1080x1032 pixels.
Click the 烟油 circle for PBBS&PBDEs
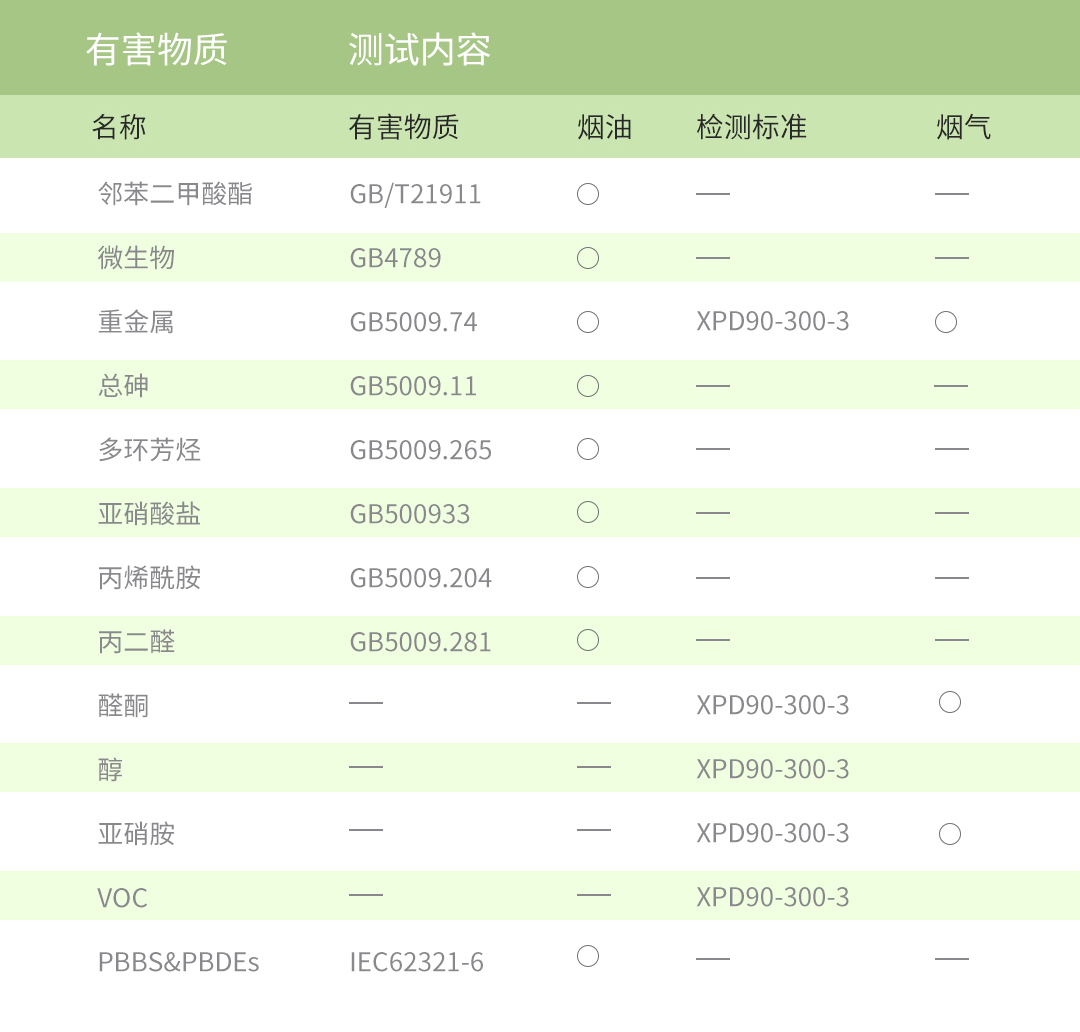588,957
